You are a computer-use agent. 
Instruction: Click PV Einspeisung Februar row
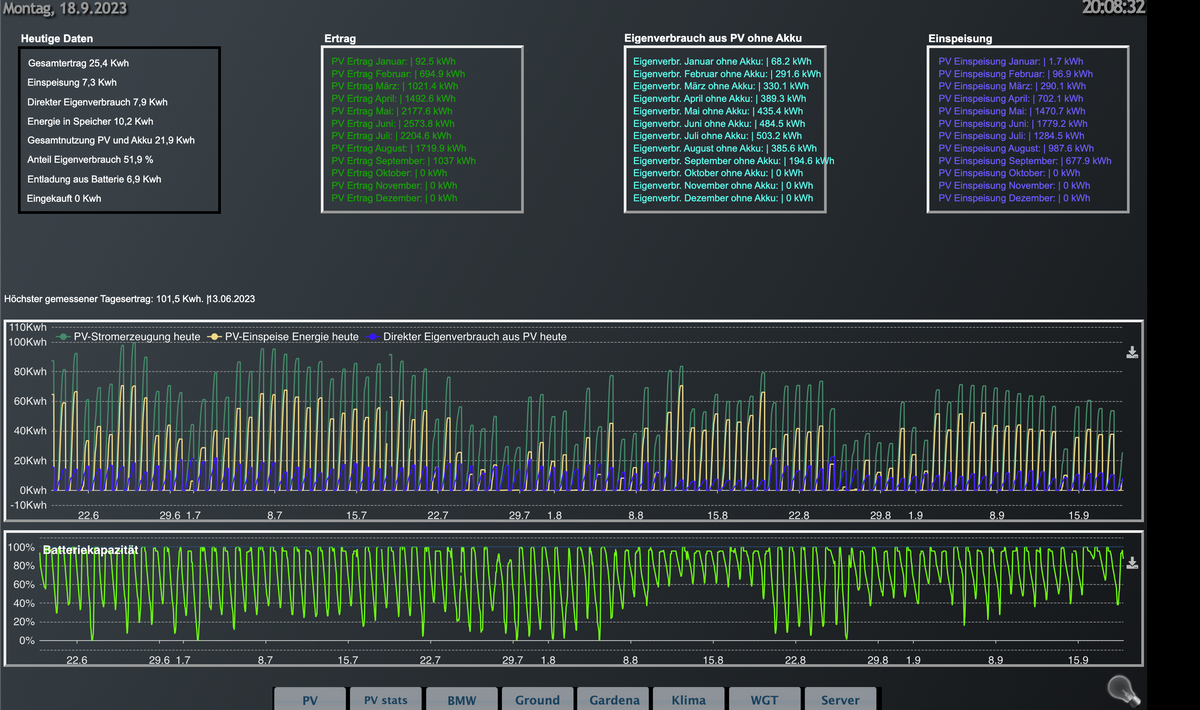coord(1016,74)
